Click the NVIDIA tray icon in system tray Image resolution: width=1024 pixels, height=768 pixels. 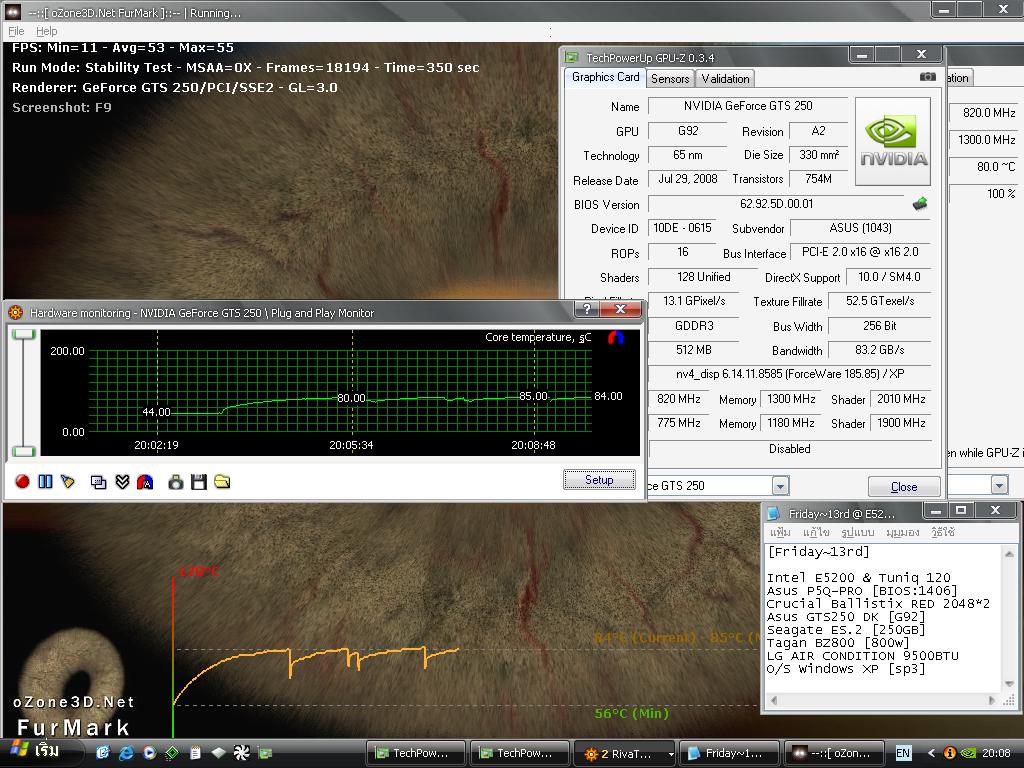click(x=968, y=753)
